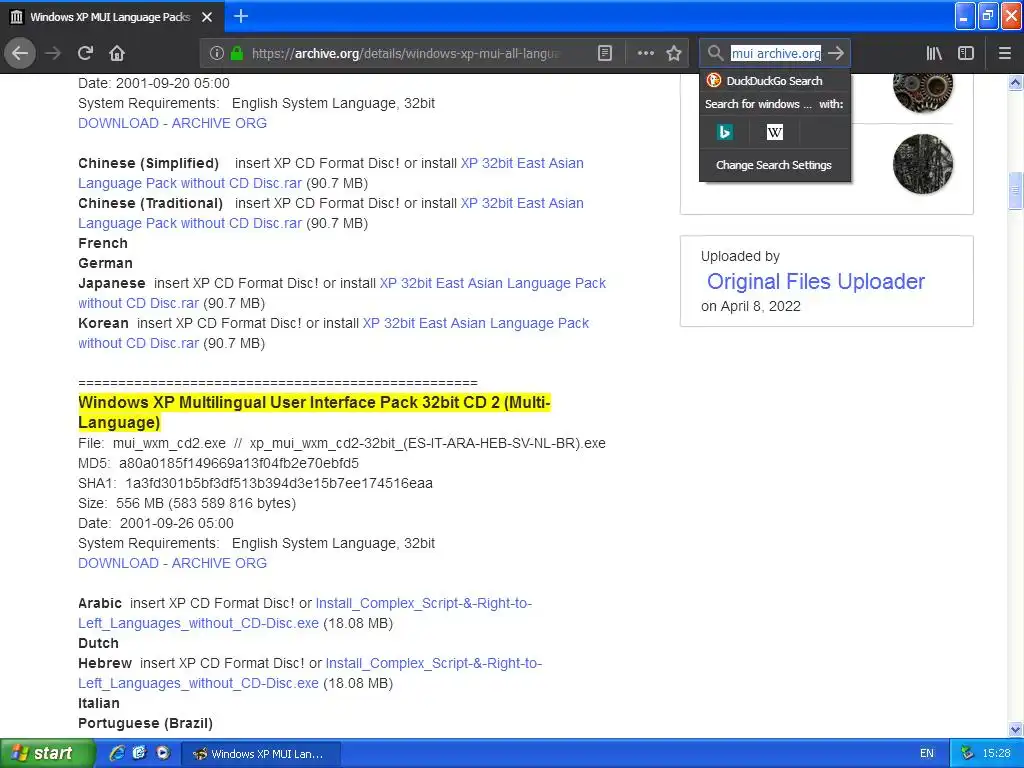Click the search magnifier icon
The height and width of the screenshot is (768, 1024).
point(716,54)
